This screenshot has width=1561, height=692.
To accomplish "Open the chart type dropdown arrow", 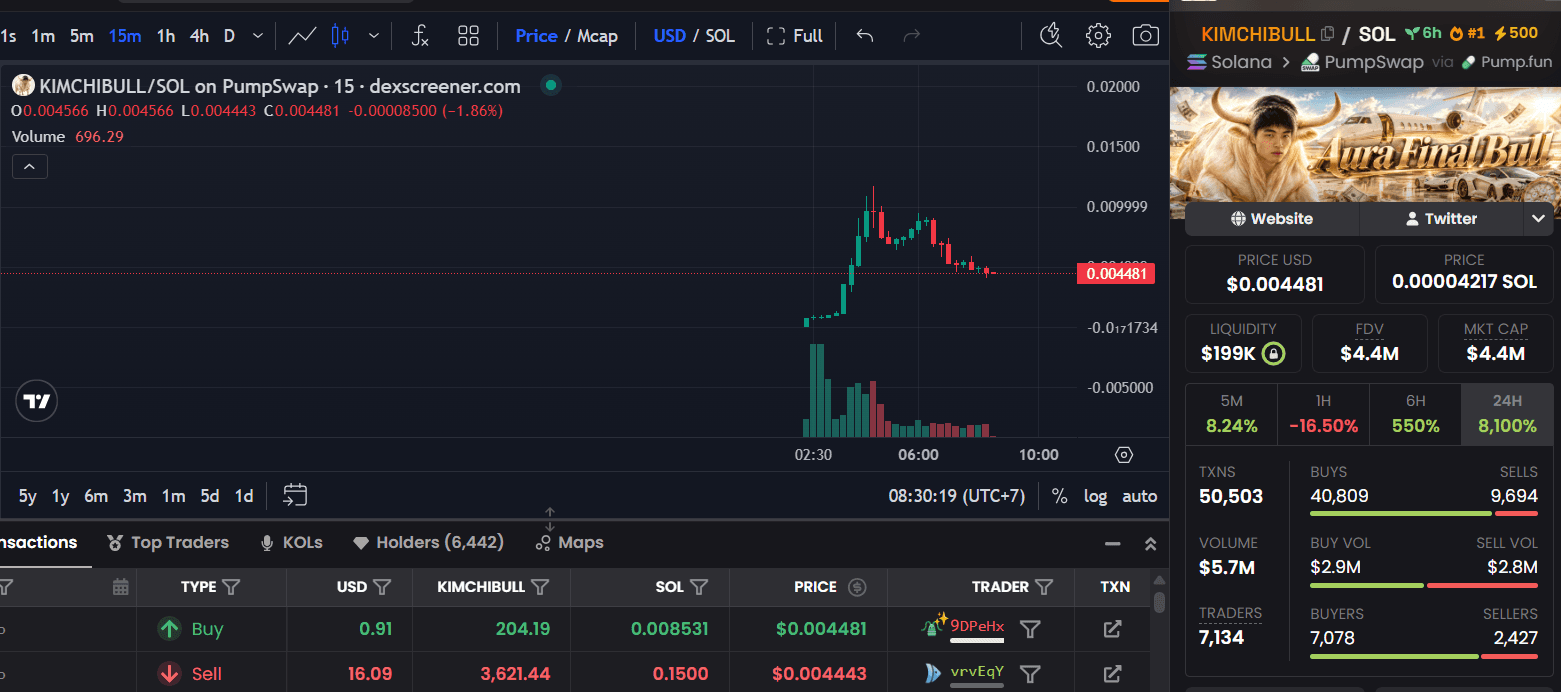I will tap(374, 36).
